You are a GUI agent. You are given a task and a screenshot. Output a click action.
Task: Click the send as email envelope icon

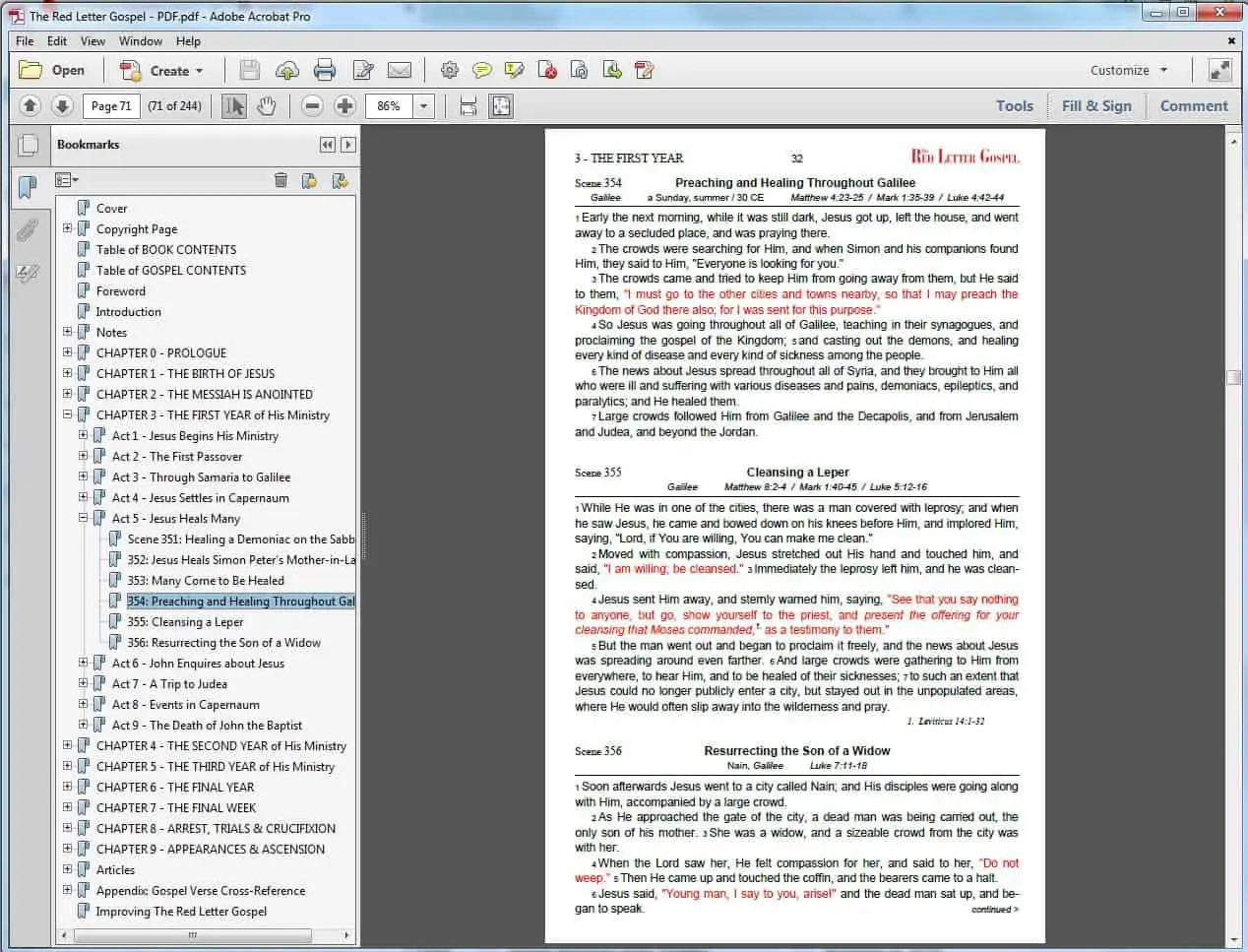click(400, 70)
